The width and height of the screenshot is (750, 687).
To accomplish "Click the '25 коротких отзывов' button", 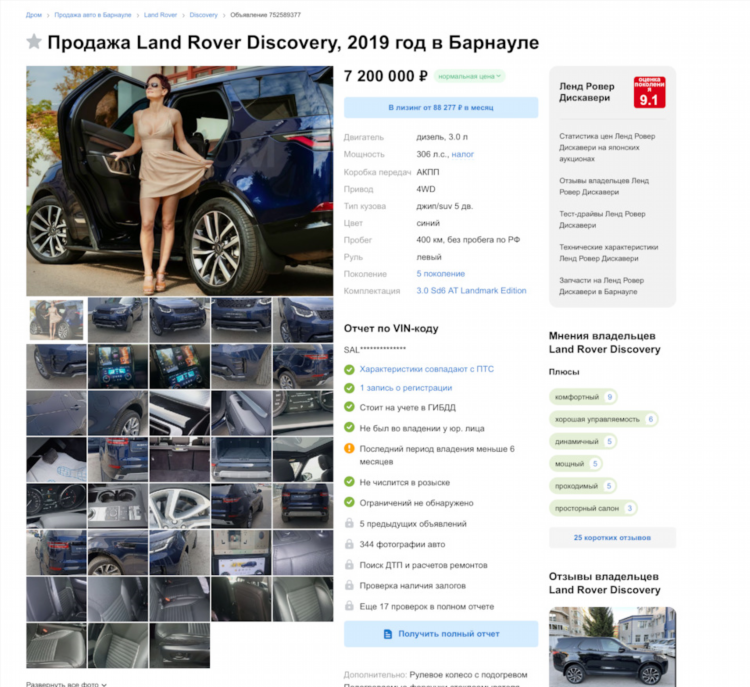I will (x=612, y=538).
